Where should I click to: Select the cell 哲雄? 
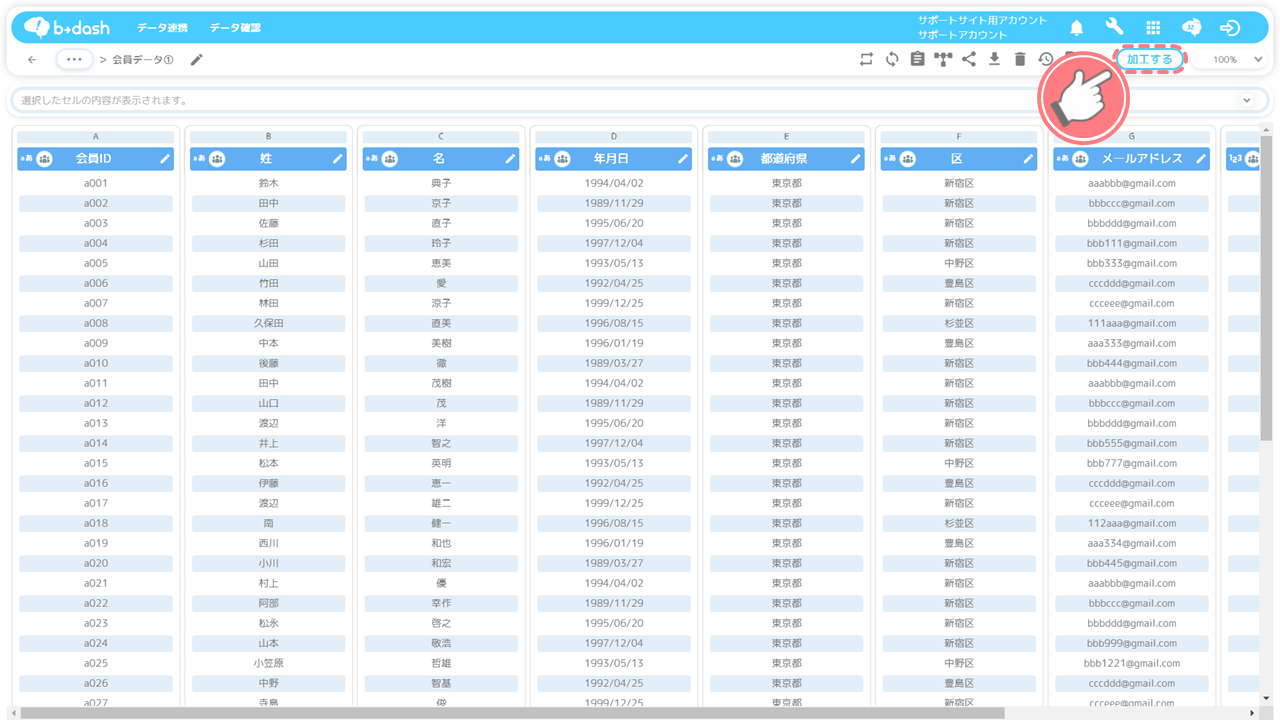coord(441,663)
